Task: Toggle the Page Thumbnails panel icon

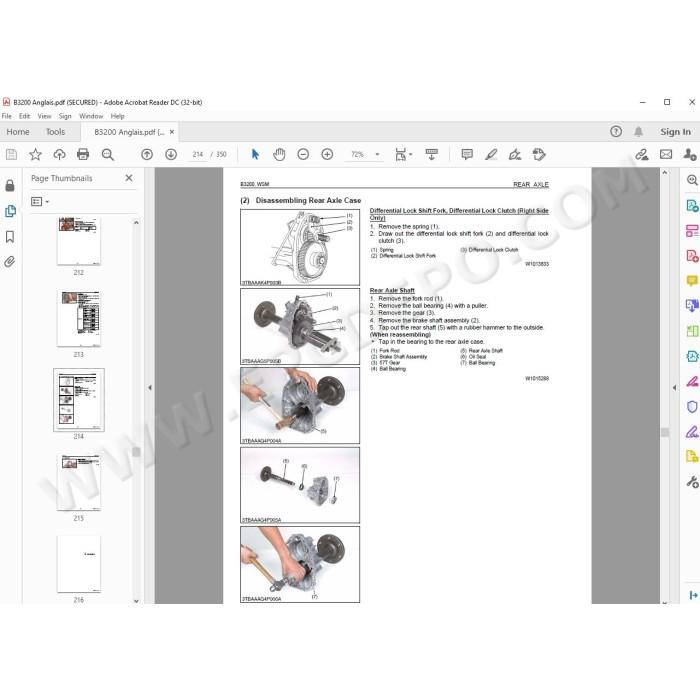Action: [10, 211]
